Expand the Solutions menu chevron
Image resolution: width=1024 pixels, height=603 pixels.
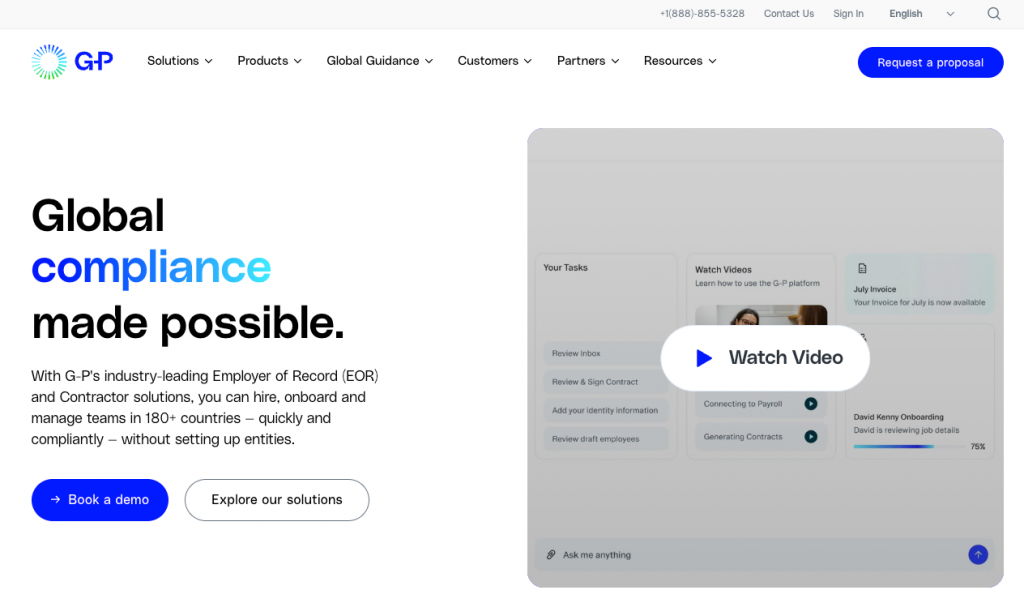(x=208, y=61)
